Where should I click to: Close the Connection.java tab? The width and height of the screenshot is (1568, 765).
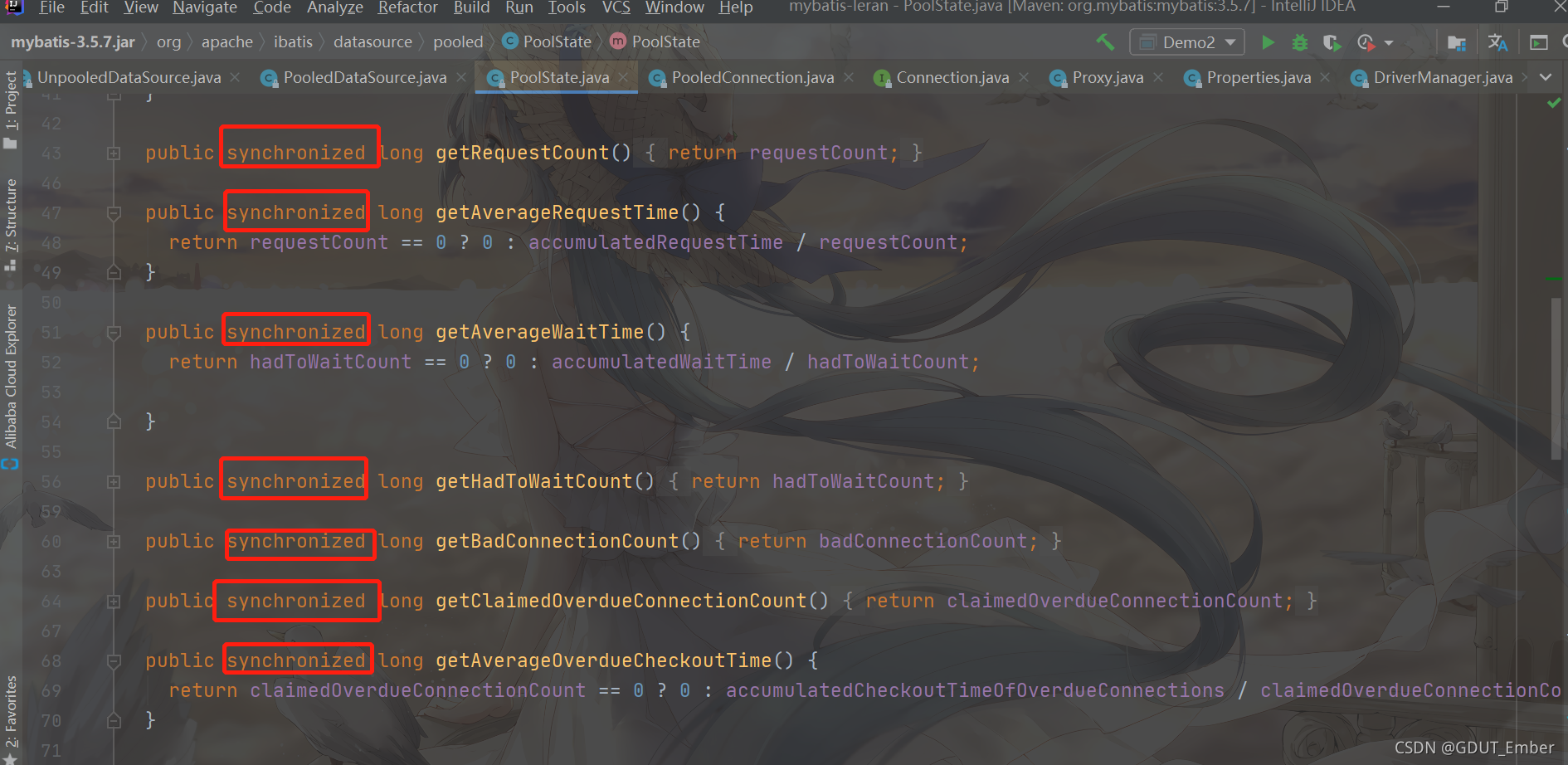tap(1024, 77)
